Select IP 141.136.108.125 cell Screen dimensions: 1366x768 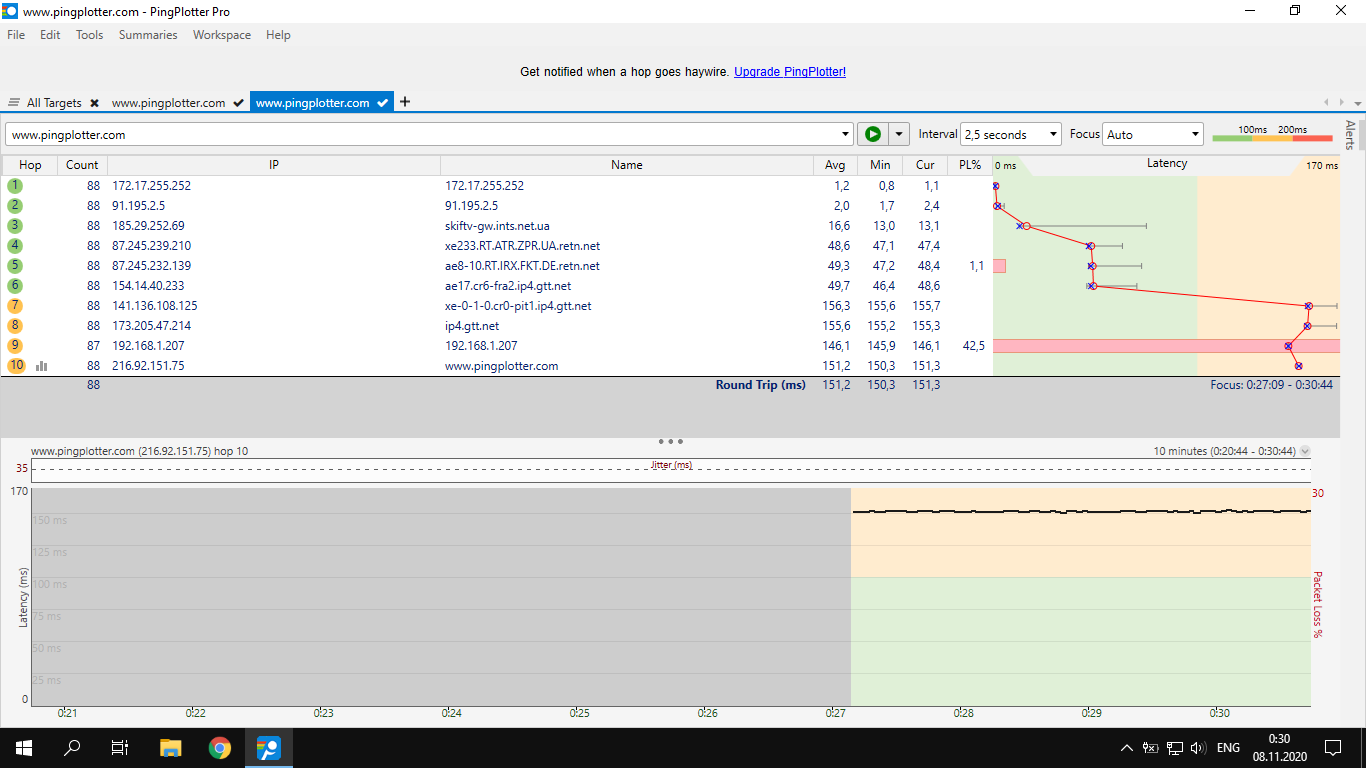click(x=155, y=306)
